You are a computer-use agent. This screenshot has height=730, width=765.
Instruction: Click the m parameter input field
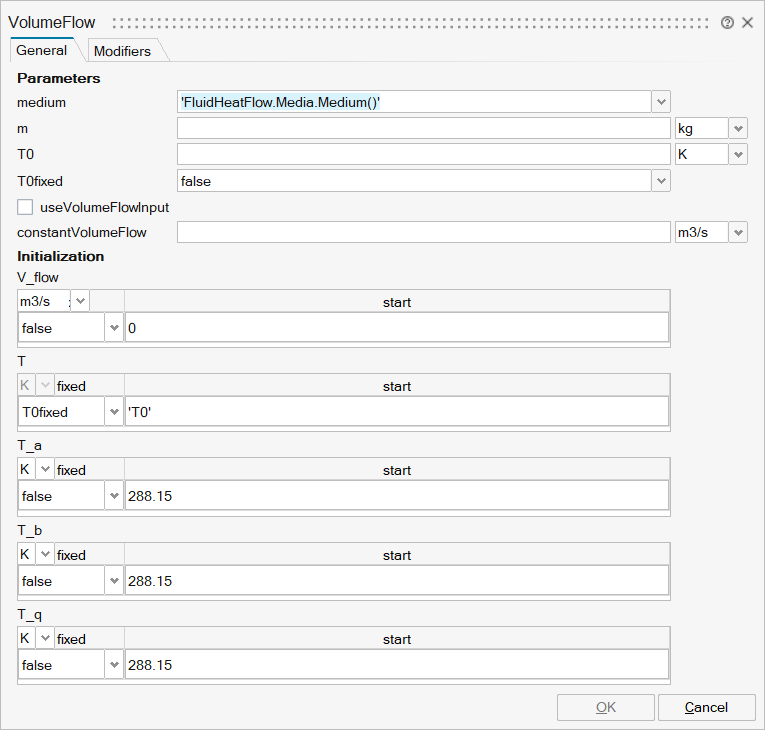[423, 128]
